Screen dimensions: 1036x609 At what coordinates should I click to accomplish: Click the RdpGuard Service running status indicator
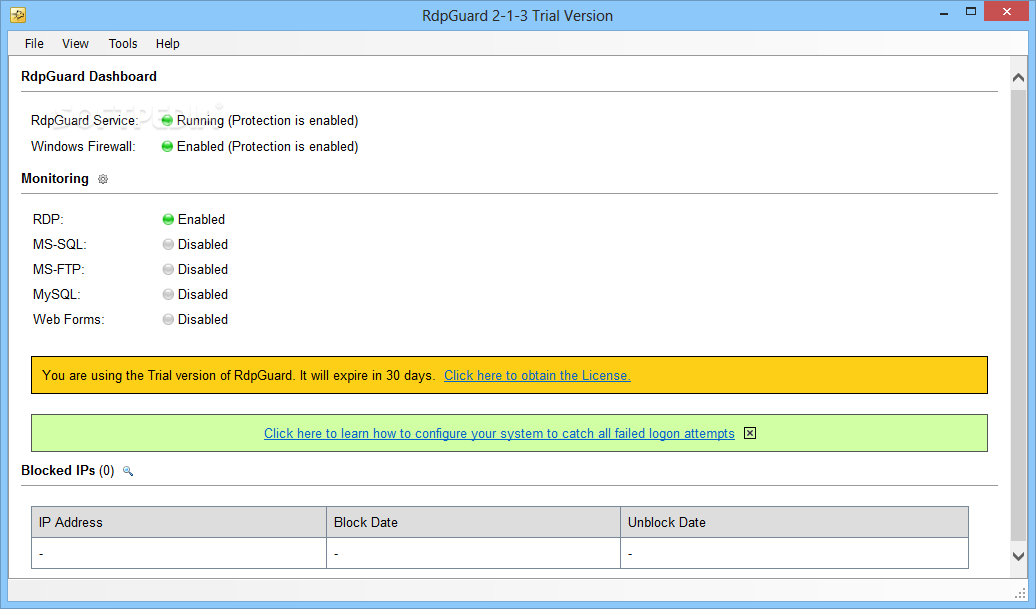pos(168,121)
